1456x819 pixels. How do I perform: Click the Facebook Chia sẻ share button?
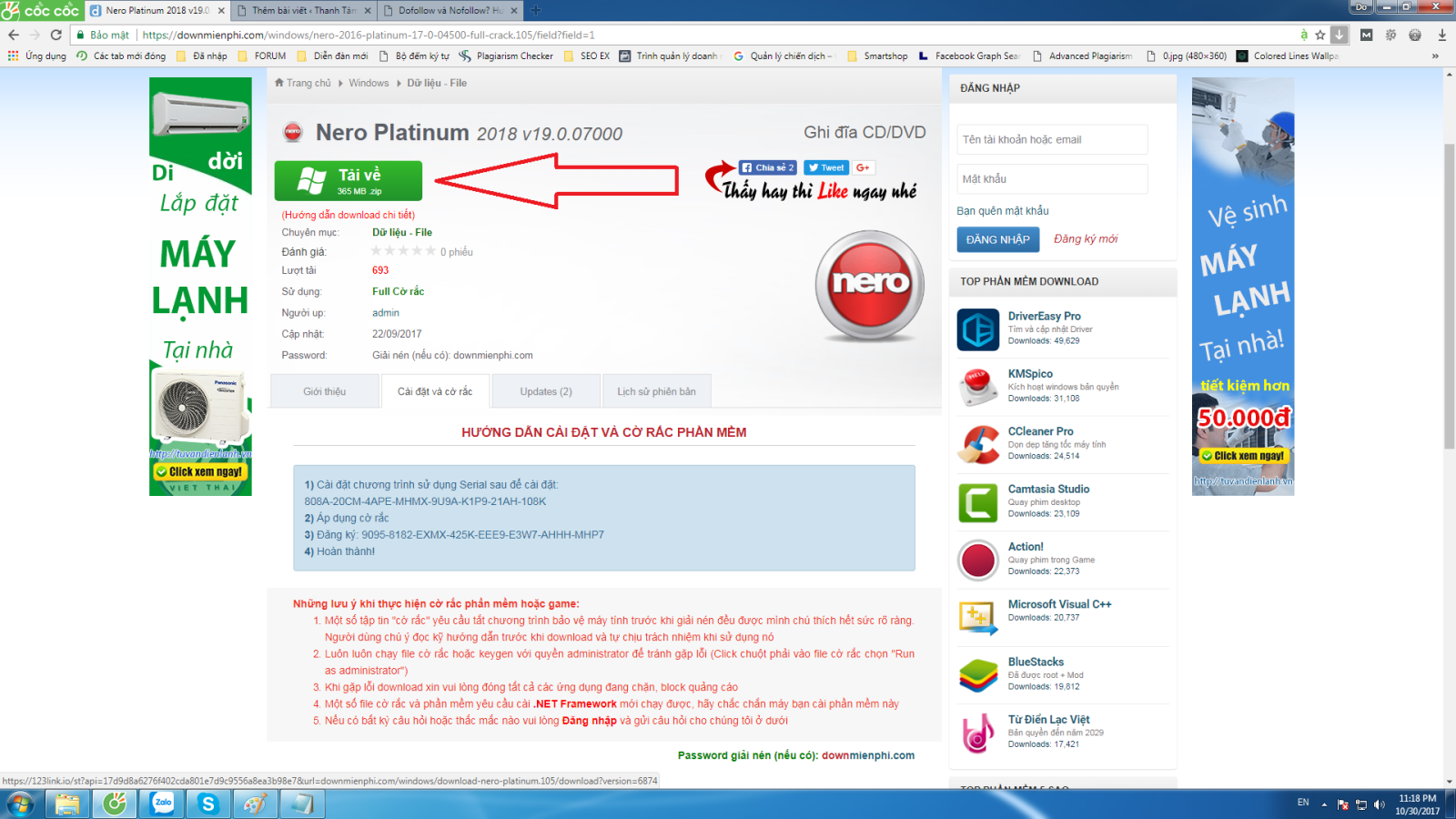point(767,167)
